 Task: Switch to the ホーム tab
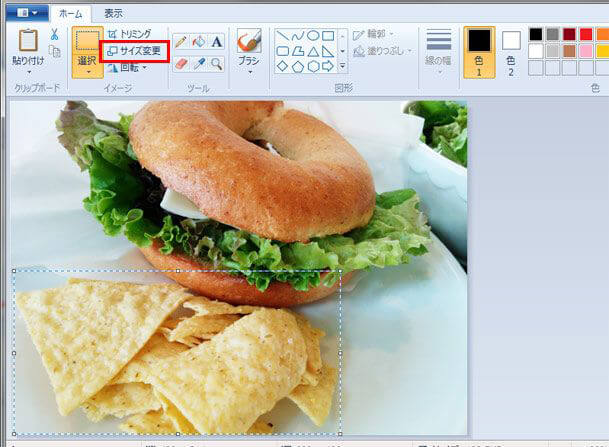click(71, 14)
